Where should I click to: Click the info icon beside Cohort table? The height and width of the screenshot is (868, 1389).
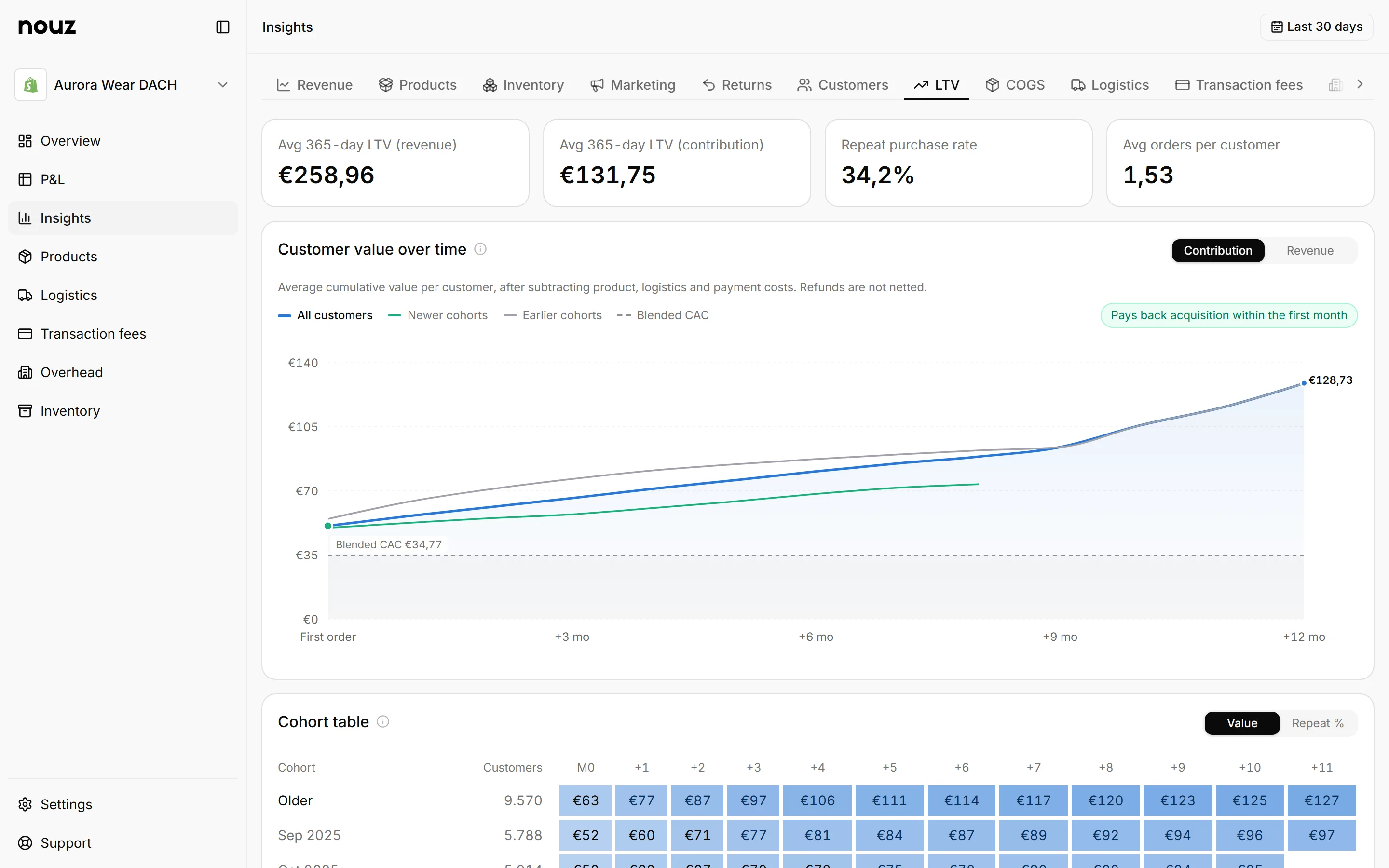[x=383, y=721]
